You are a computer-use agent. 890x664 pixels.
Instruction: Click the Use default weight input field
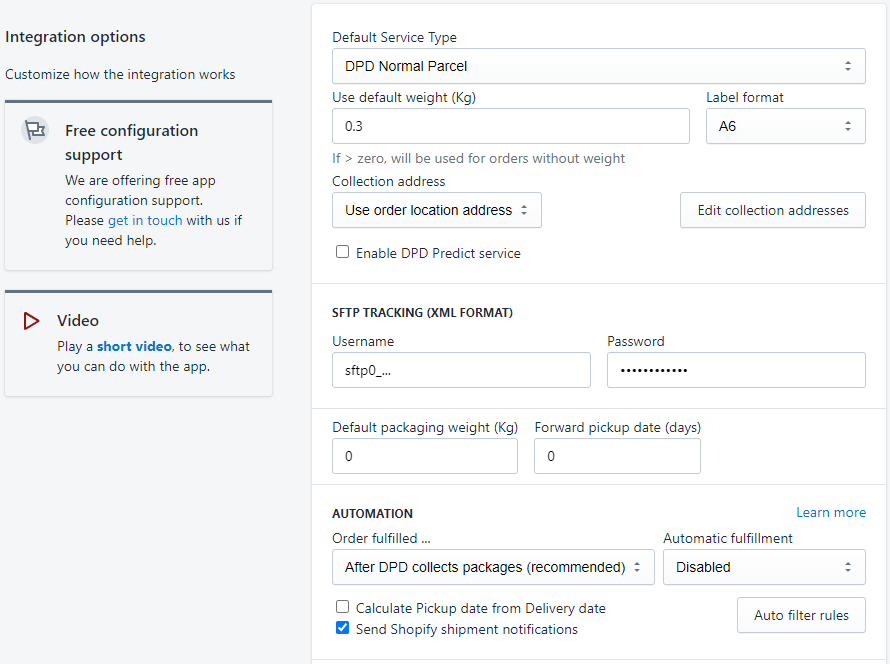tap(510, 126)
